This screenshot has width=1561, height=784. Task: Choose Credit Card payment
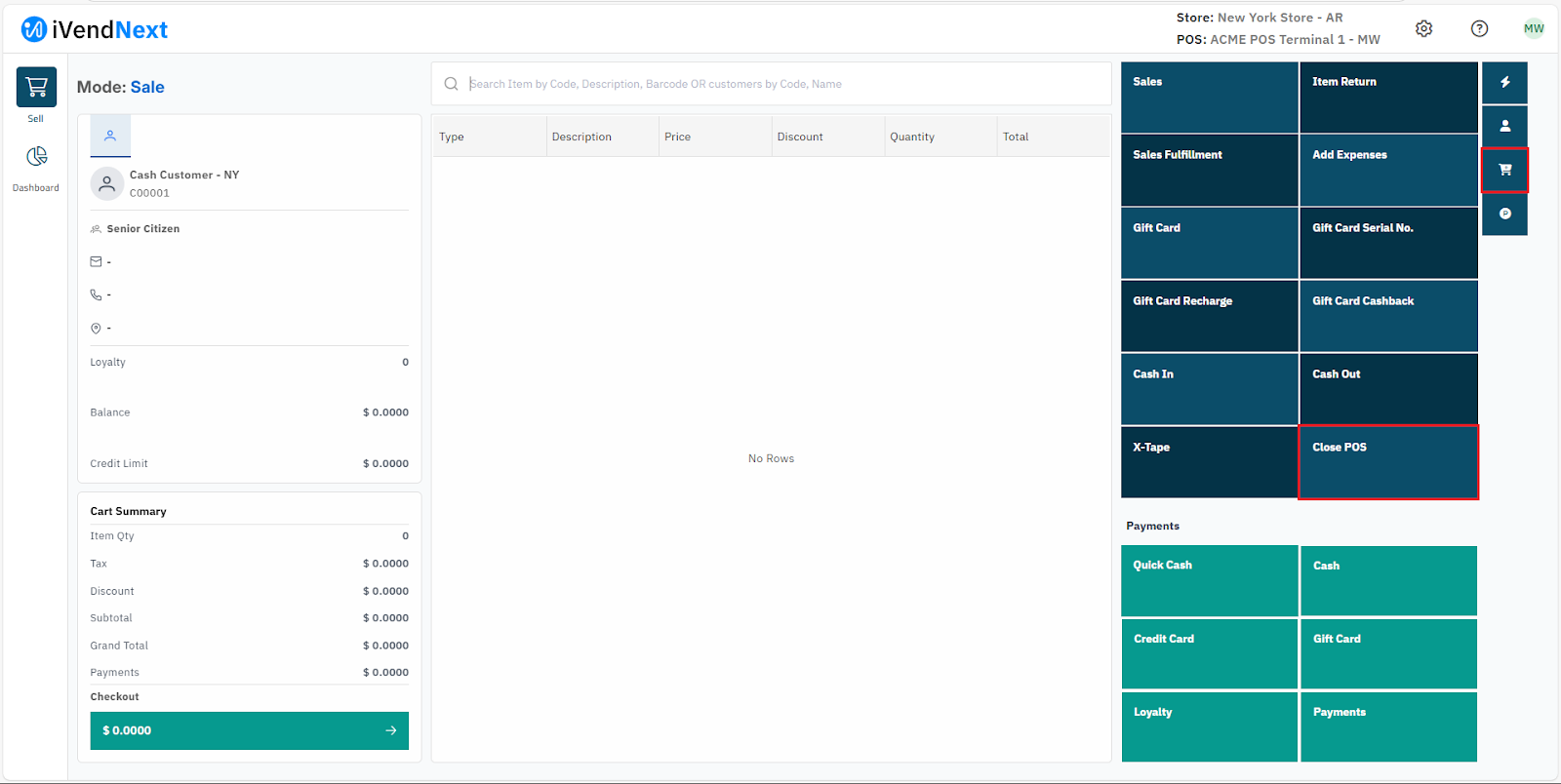(1210, 654)
